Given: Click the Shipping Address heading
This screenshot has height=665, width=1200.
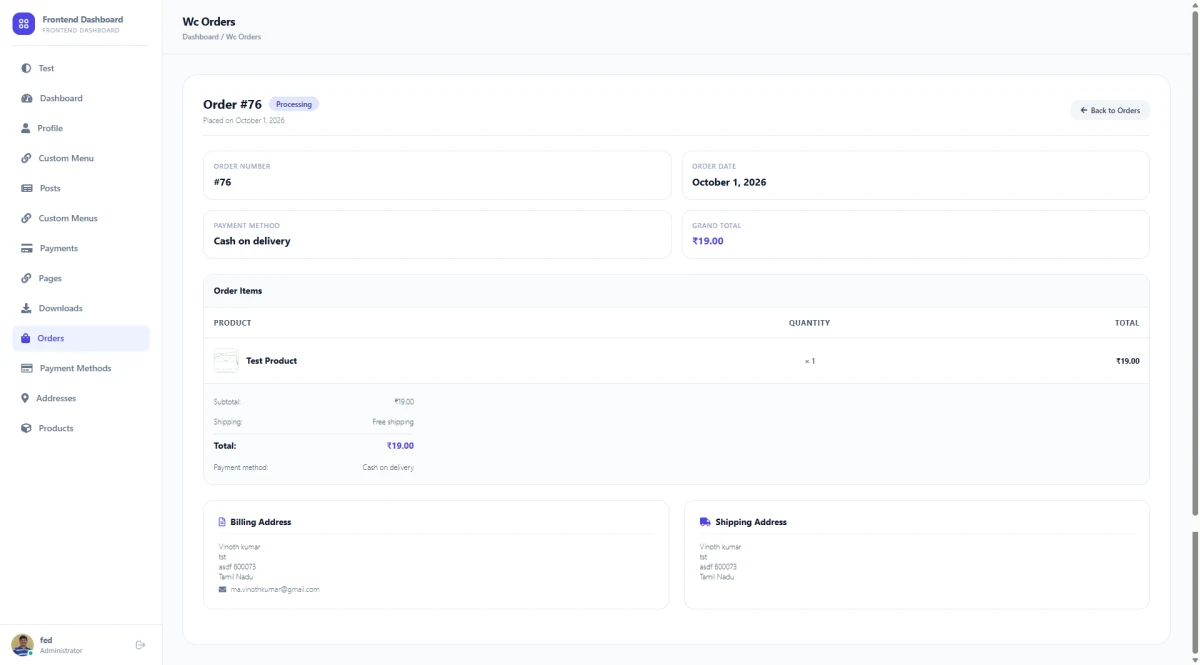Looking at the screenshot, I should (x=751, y=522).
